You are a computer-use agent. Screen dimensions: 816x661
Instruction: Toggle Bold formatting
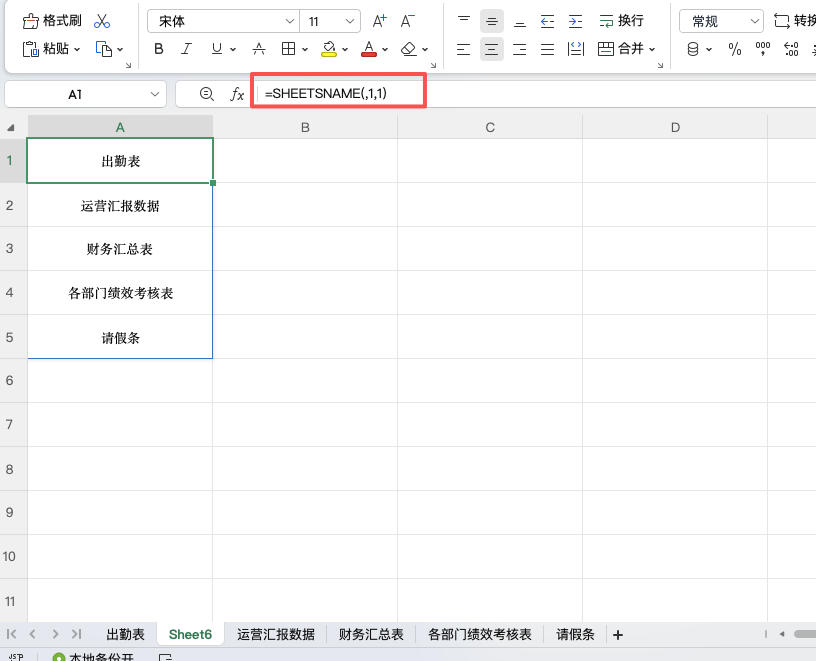pos(159,49)
